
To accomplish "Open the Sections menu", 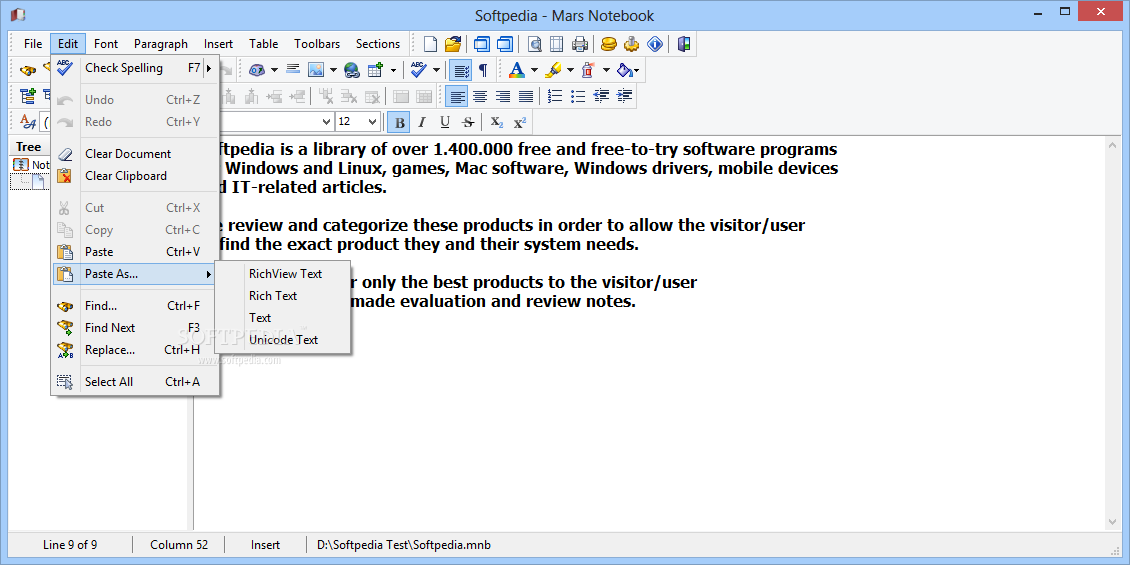I will (378, 44).
